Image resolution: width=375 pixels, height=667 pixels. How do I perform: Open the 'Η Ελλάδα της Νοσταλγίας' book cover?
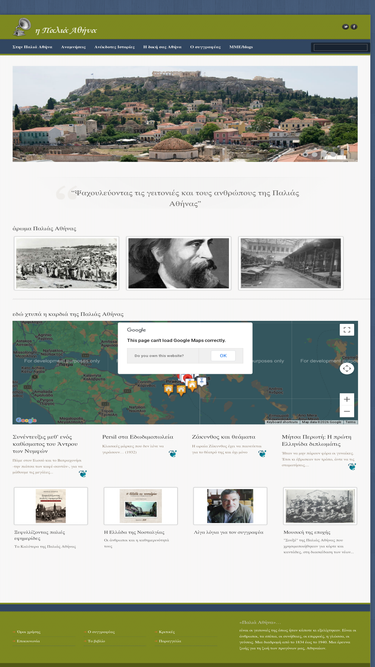(x=141, y=506)
